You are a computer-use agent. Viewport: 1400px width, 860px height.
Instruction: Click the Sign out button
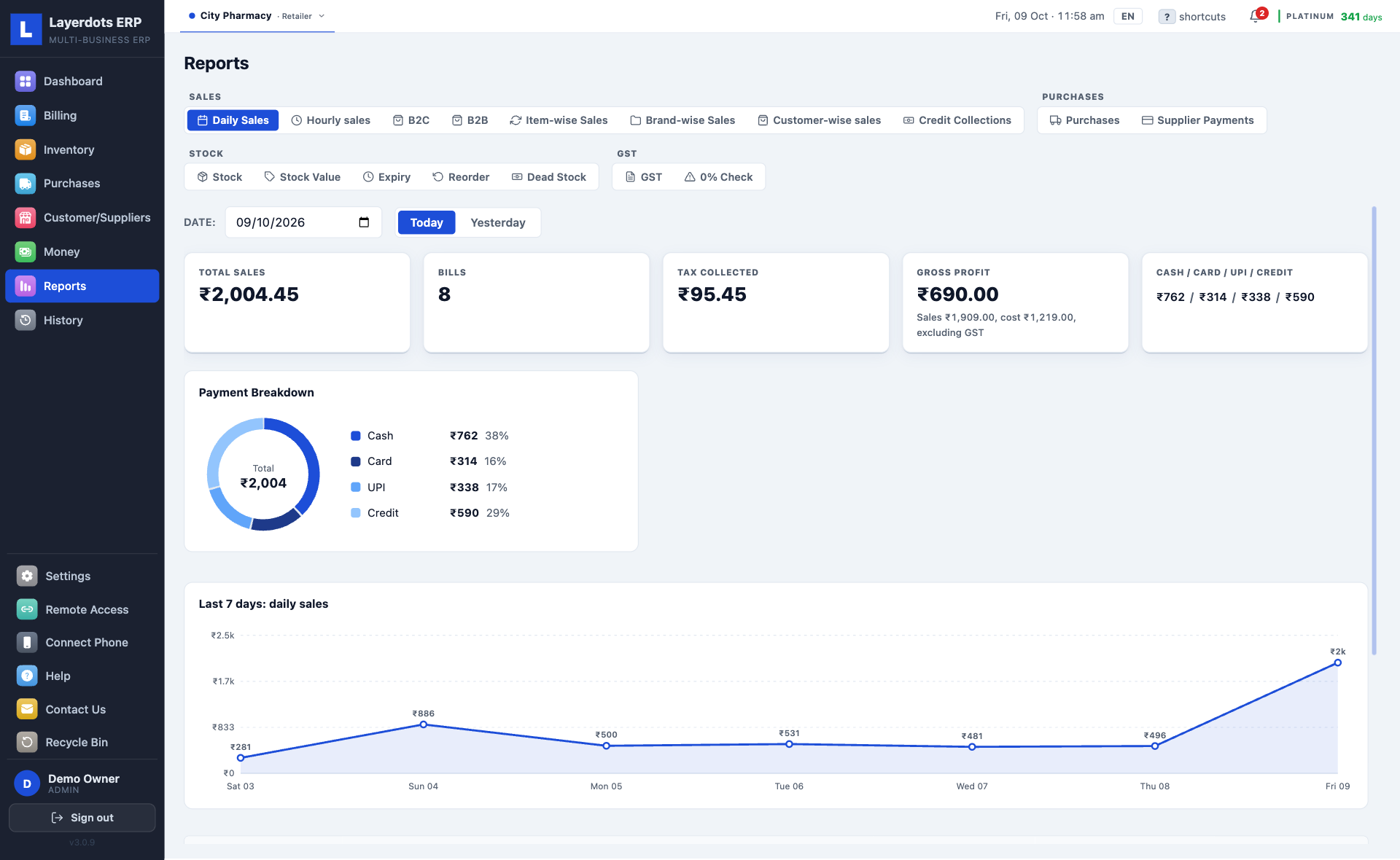coord(82,818)
